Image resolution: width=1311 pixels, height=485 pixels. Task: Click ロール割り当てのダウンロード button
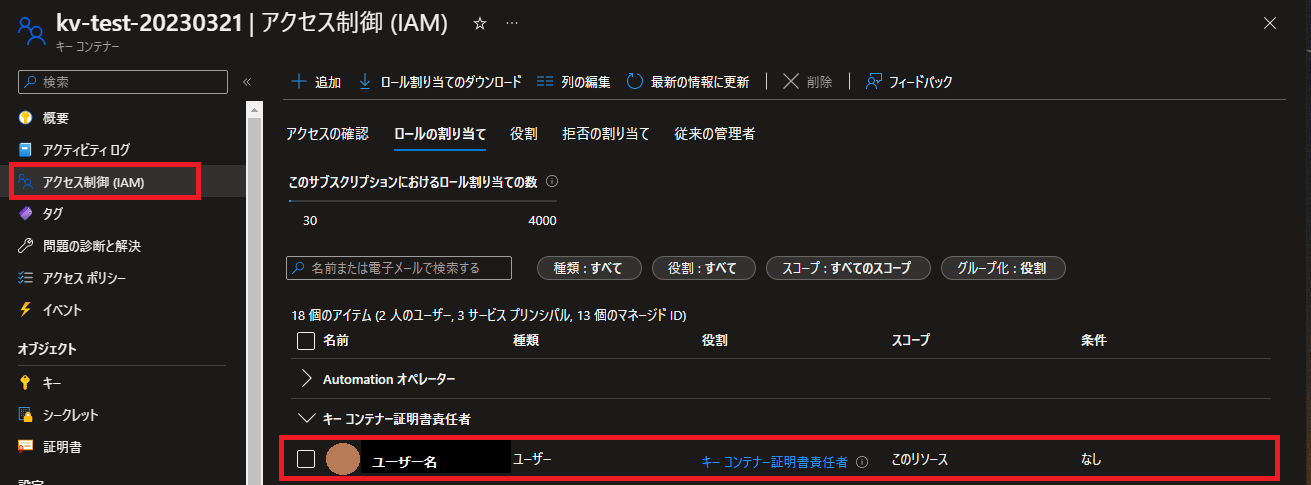tap(439, 82)
